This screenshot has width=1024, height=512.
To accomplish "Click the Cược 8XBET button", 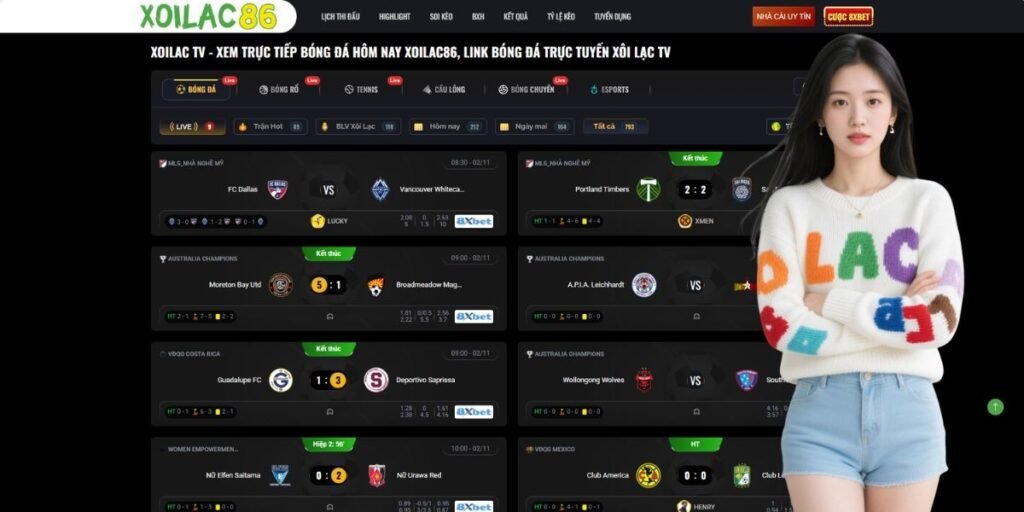I will click(x=848, y=16).
